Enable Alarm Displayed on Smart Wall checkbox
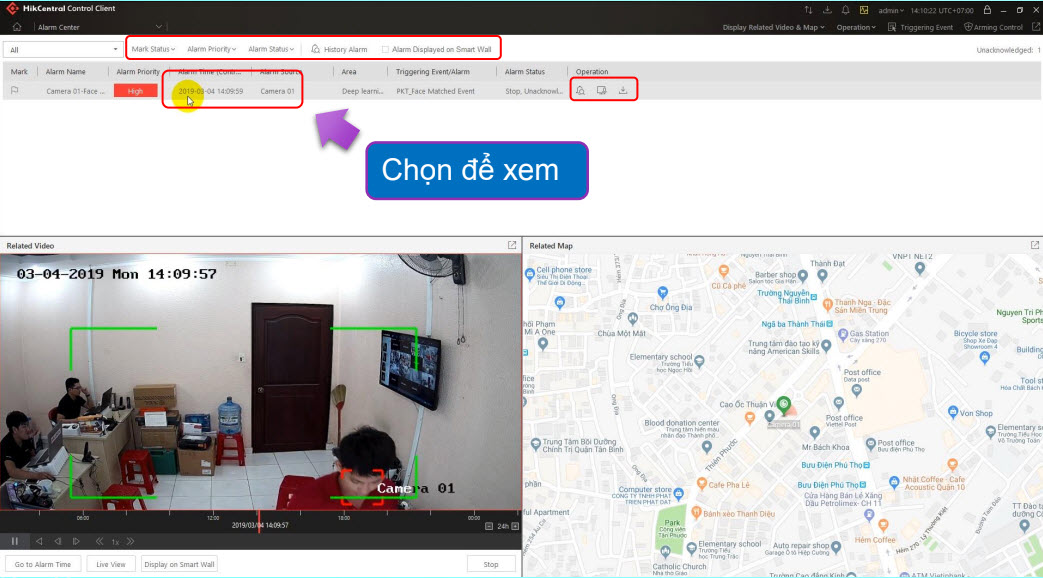The height and width of the screenshot is (578, 1043). click(385, 49)
